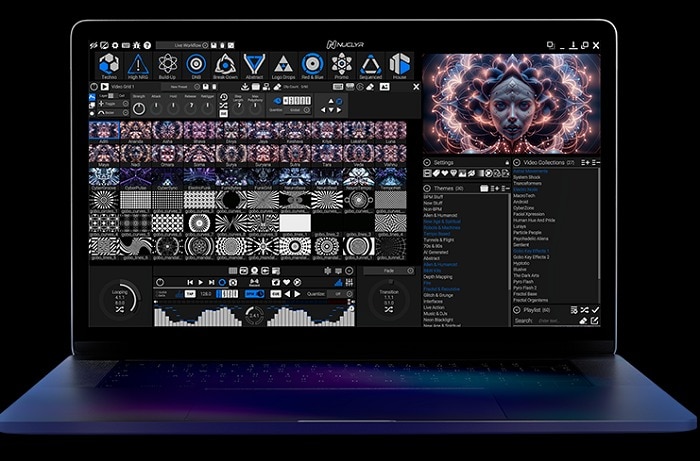Image resolution: width=700 pixels, height=461 pixels.
Task: Click the shuffle icon in Playlist header
Action: tap(585, 310)
